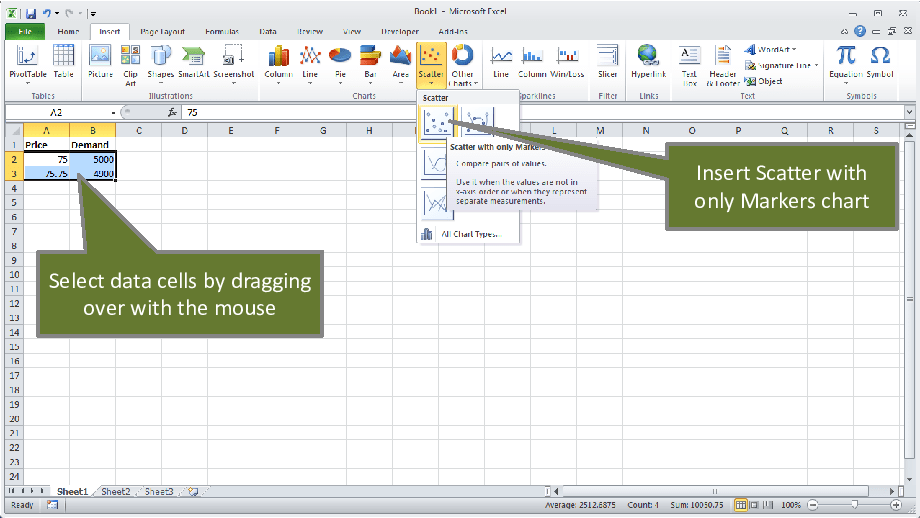The width and height of the screenshot is (920, 518).
Task: Undo the last action
Action: [46, 13]
